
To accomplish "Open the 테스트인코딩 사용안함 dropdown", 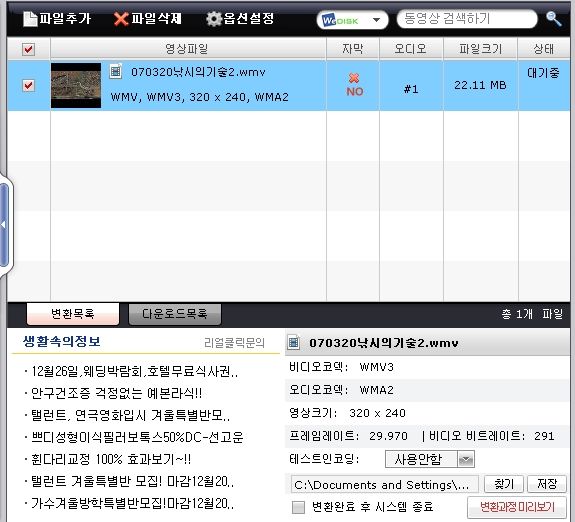I will click(x=430, y=459).
